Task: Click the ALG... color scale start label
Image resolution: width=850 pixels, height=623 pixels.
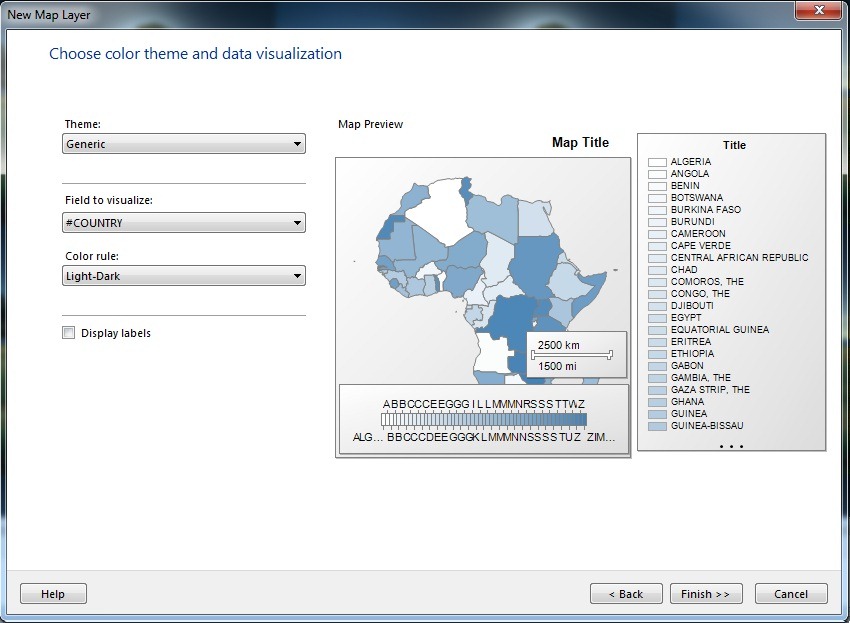Action: (x=368, y=437)
